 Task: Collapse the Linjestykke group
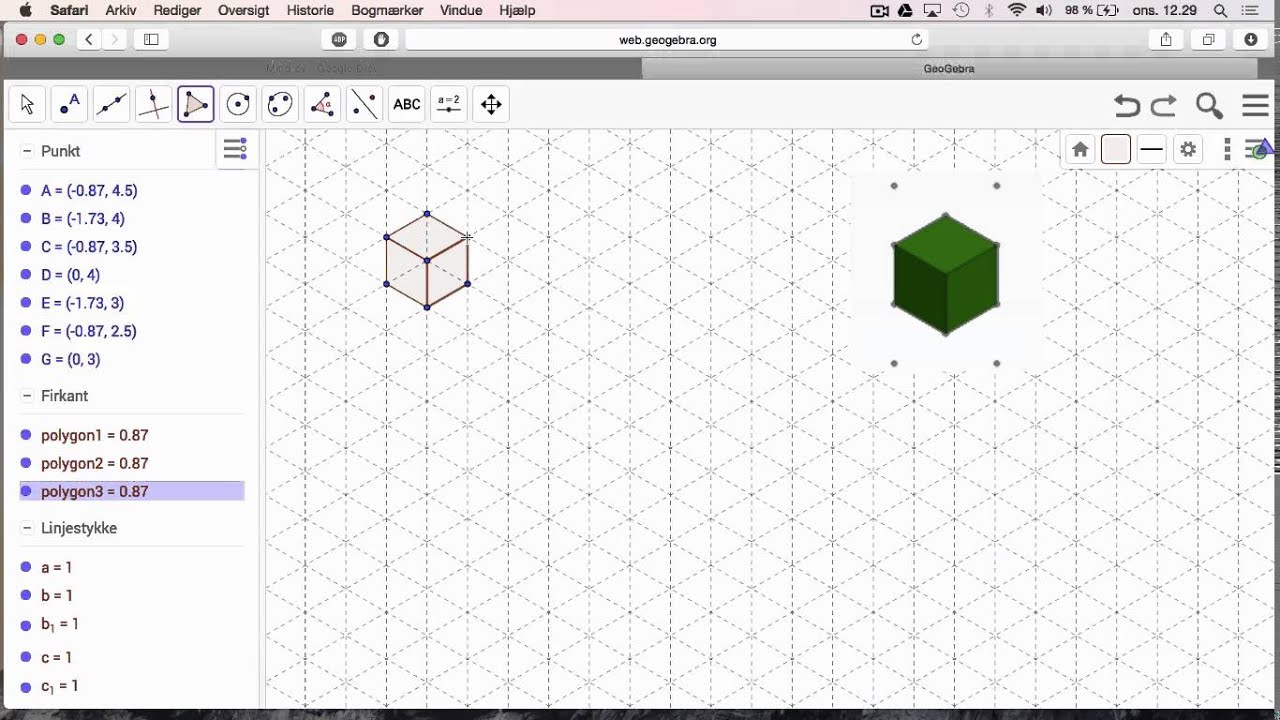[x=27, y=528]
